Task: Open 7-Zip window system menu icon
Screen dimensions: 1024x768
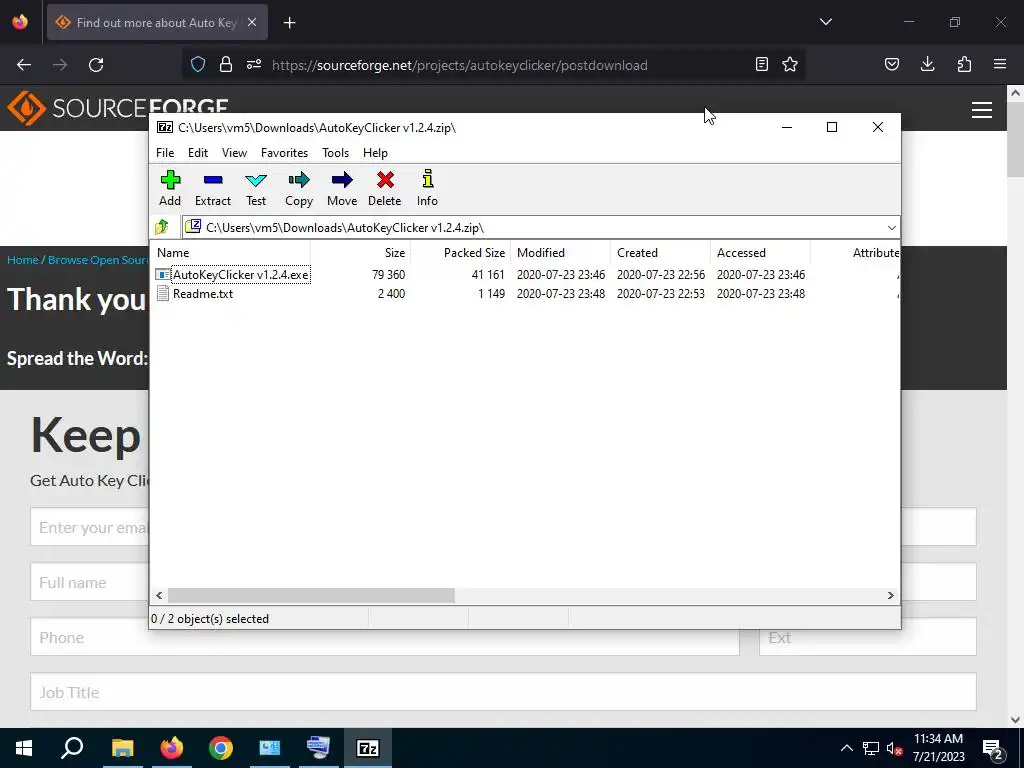Action: pyautogui.click(x=165, y=127)
